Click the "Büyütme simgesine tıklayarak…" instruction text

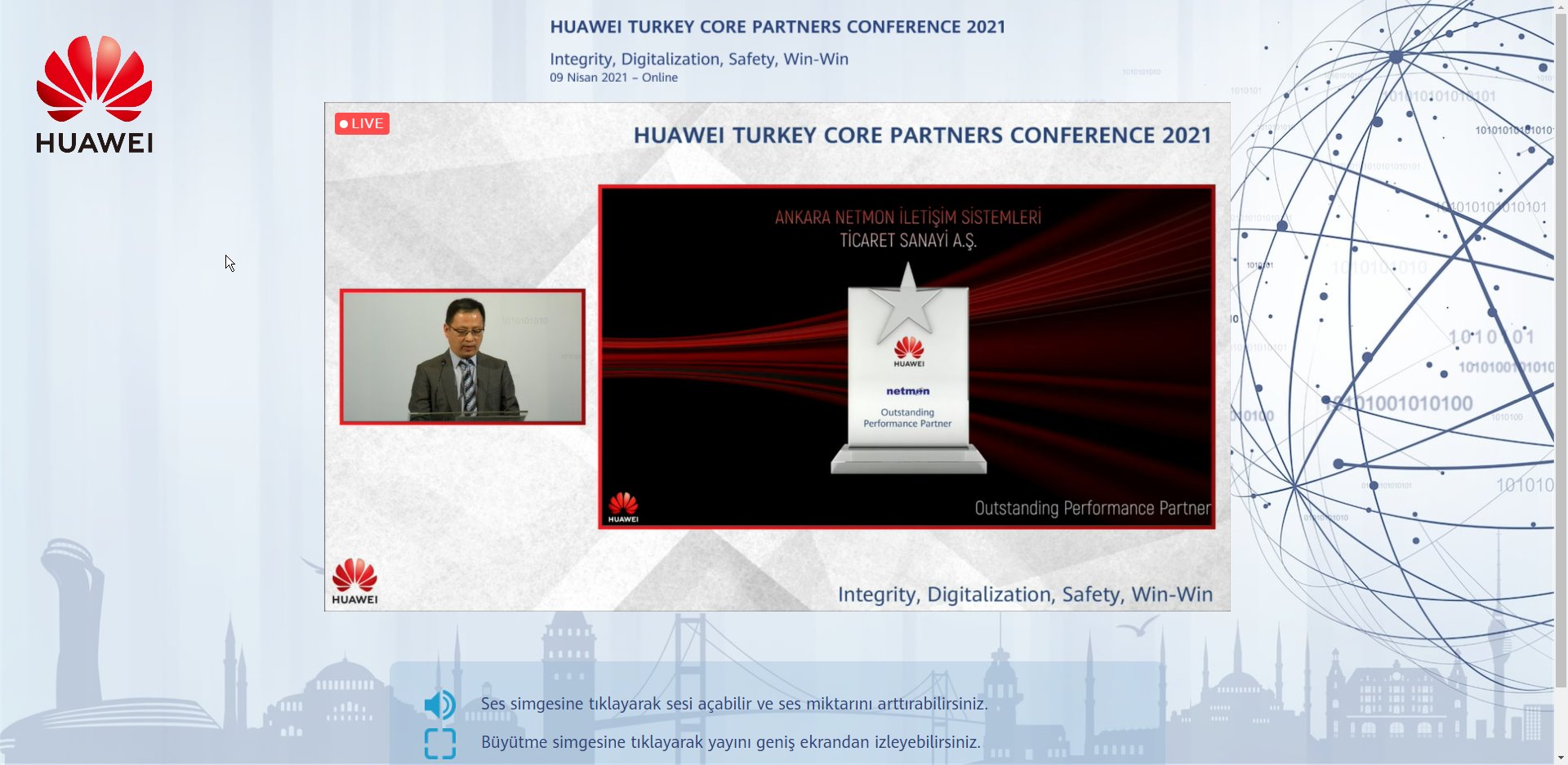(731, 742)
